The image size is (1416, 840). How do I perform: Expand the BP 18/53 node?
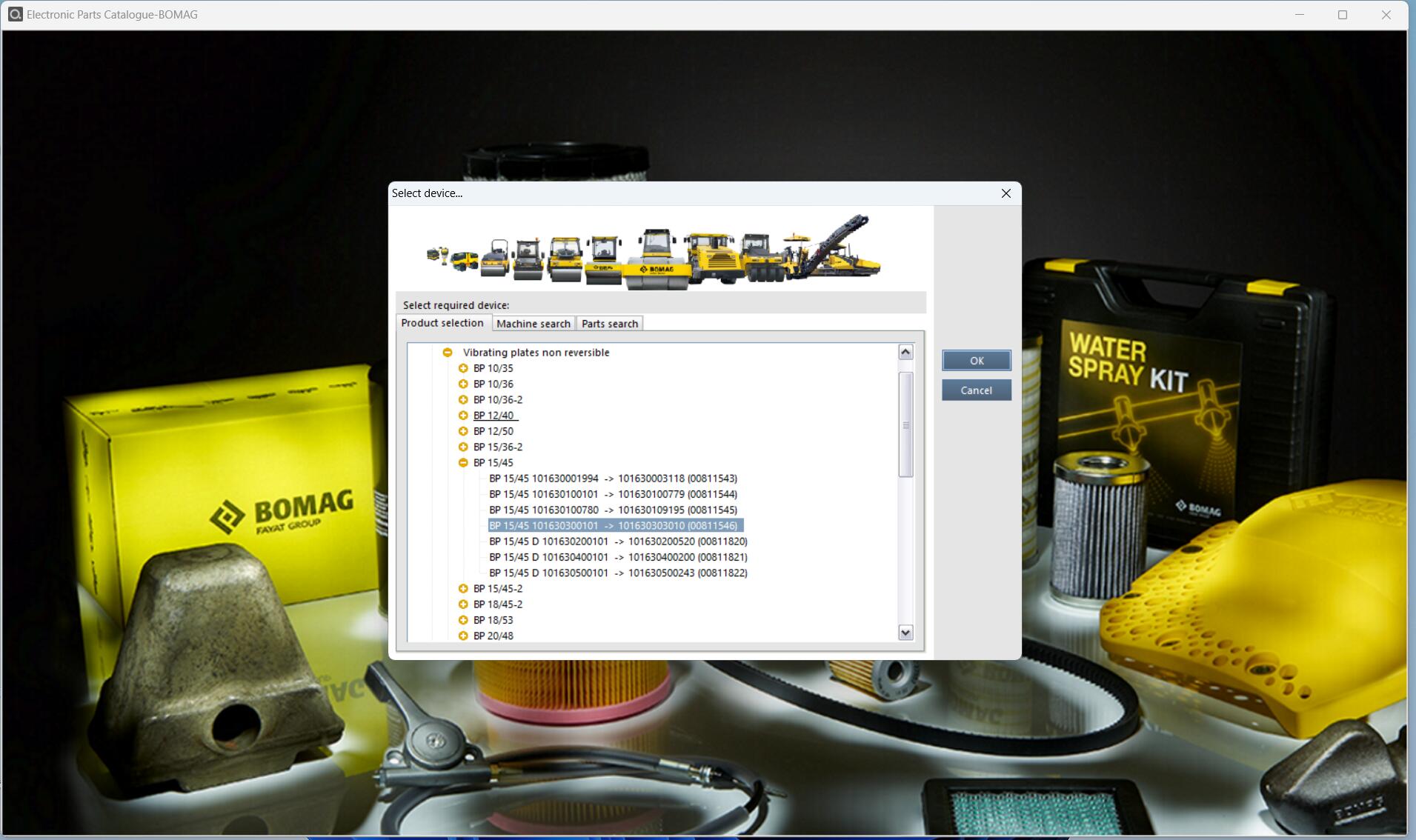(x=463, y=620)
